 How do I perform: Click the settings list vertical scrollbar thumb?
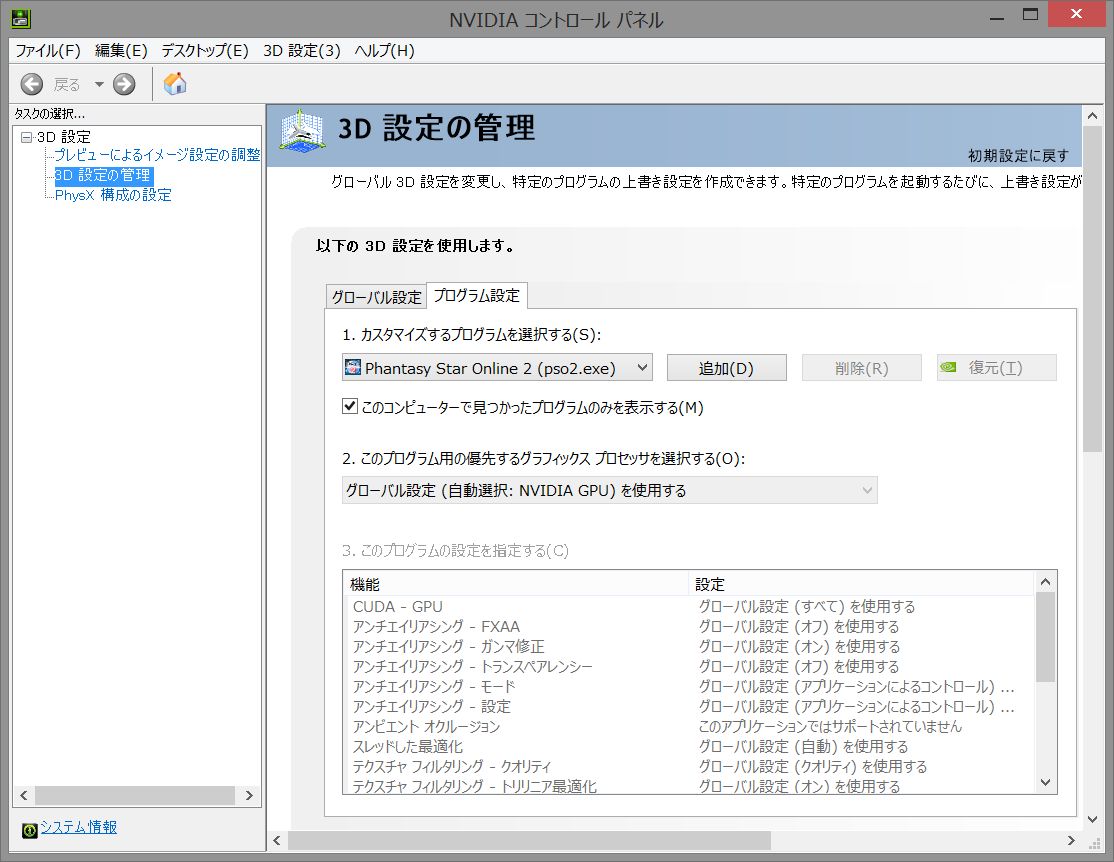pyautogui.click(x=1045, y=637)
